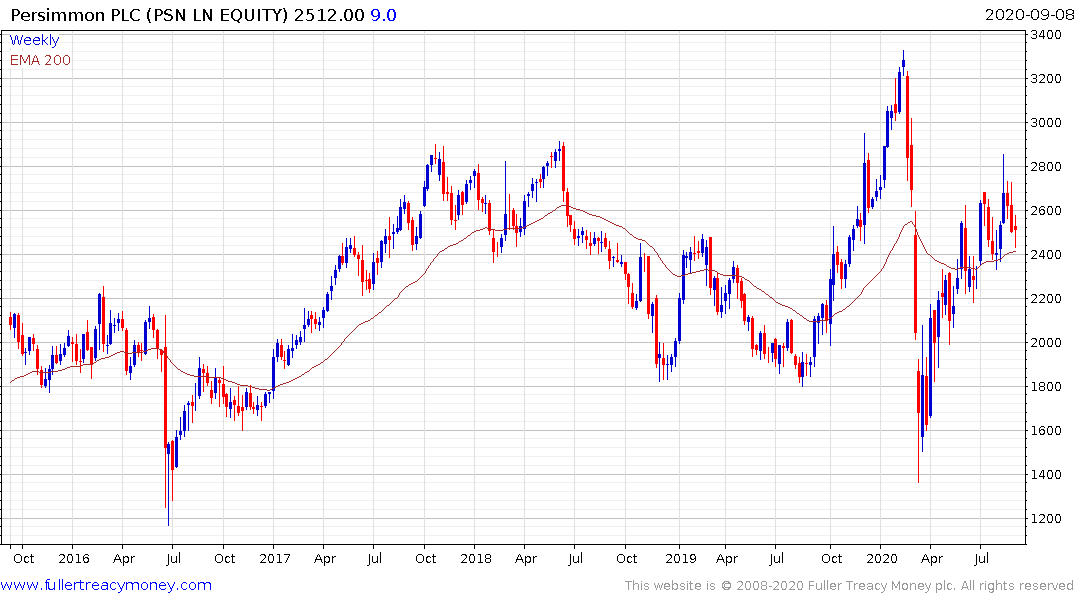The height and width of the screenshot is (600, 1075).
Task: Open the www.fullertreacymoney.com link
Action: [x=106, y=585]
